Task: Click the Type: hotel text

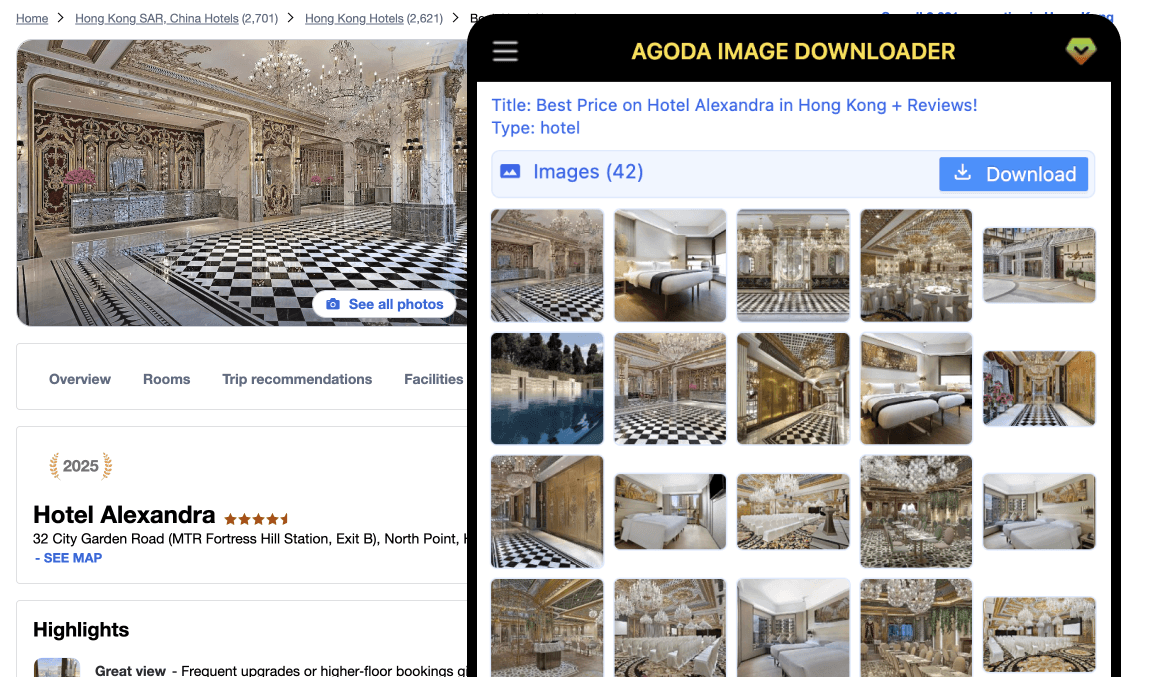Action: click(536, 128)
